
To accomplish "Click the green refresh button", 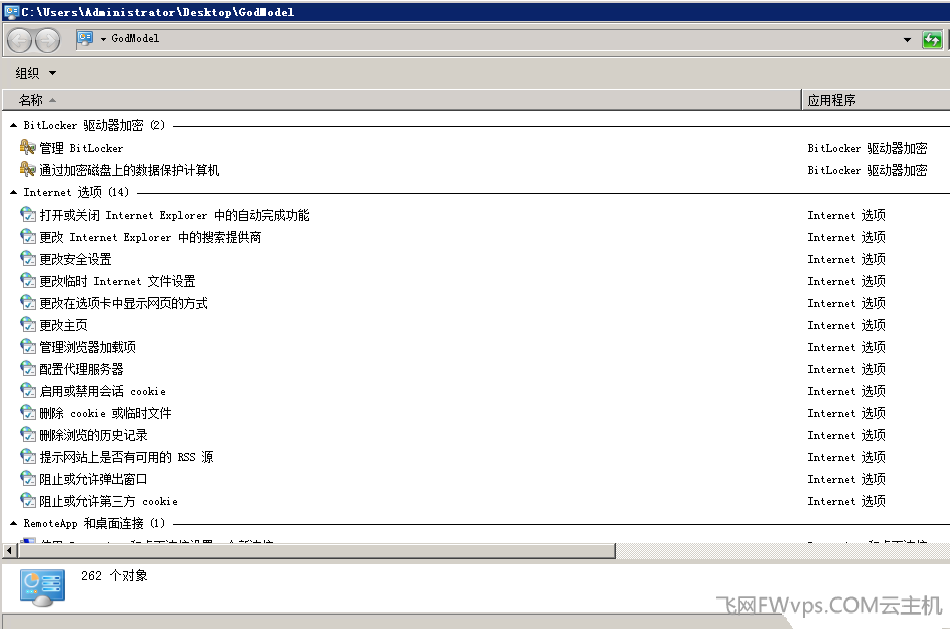I will click(x=932, y=40).
